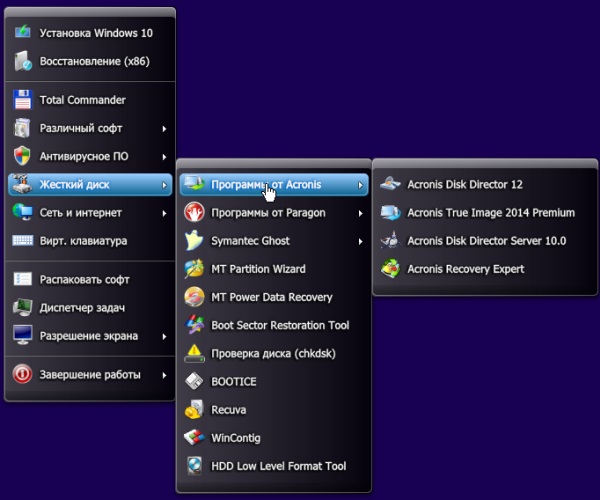Click the HDD Low Level Format Tool icon
The height and width of the screenshot is (500, 600).
tap(194, 466)
